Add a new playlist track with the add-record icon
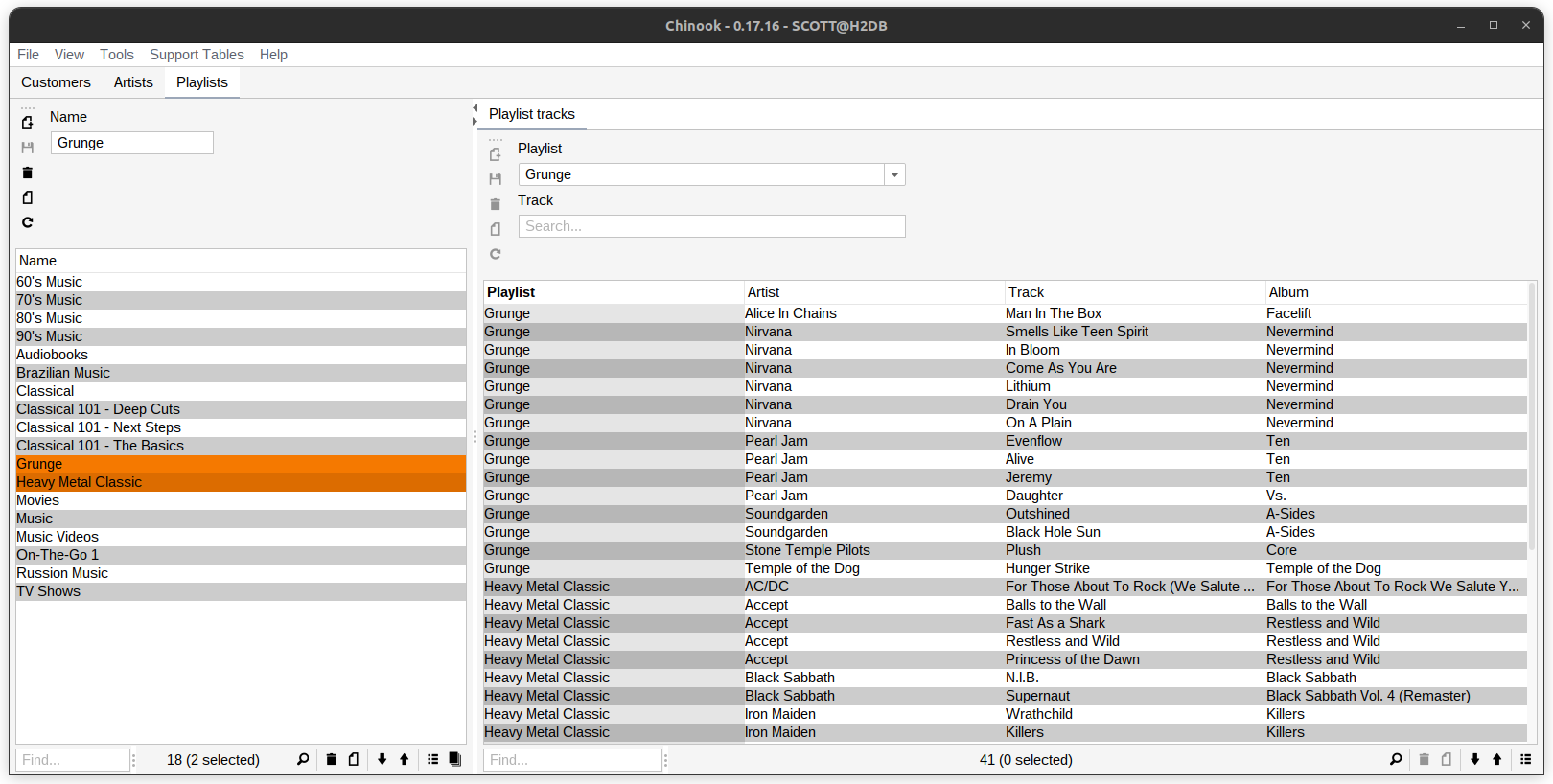The height and width of the screenshot is (784, 1553). pos(496,154)
